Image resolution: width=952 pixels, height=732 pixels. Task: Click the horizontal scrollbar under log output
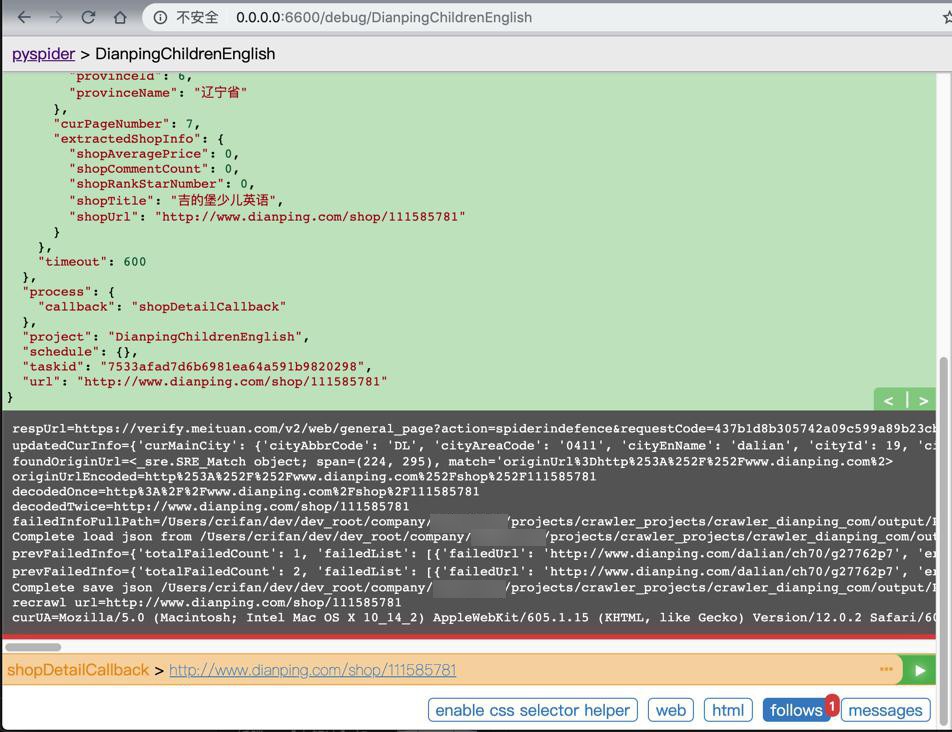pos(33,647)
